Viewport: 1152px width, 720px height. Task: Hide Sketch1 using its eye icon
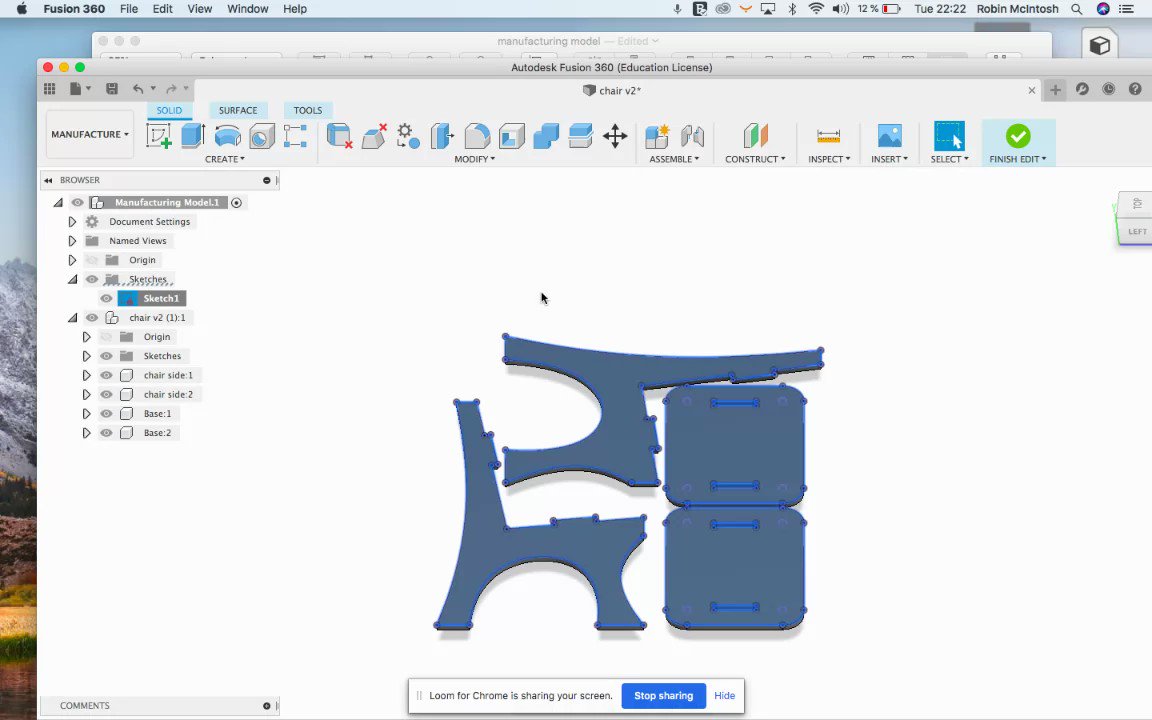107,298
